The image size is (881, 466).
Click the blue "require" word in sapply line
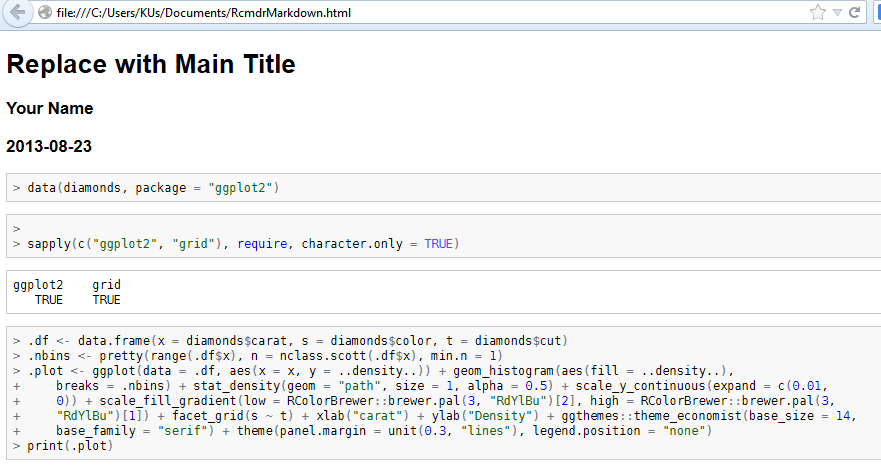click(x=265, y=244)
